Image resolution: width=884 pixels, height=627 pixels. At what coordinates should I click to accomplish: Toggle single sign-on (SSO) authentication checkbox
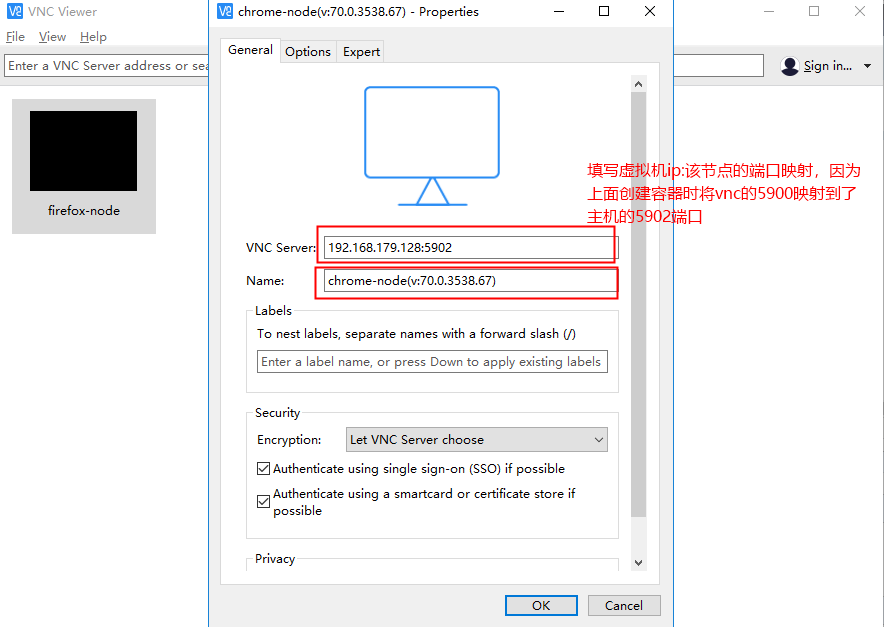(x=263, y=469)
